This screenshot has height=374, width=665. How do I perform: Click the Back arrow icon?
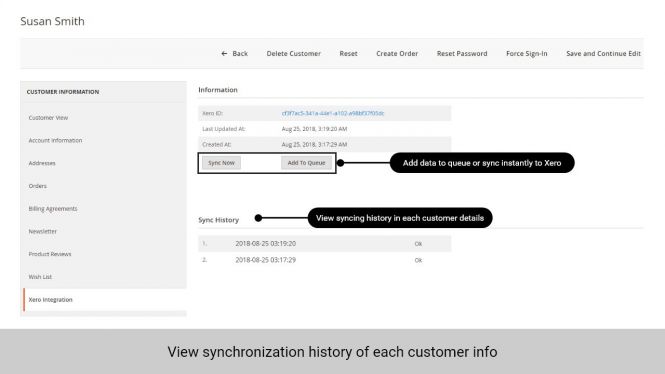point(224,53)
